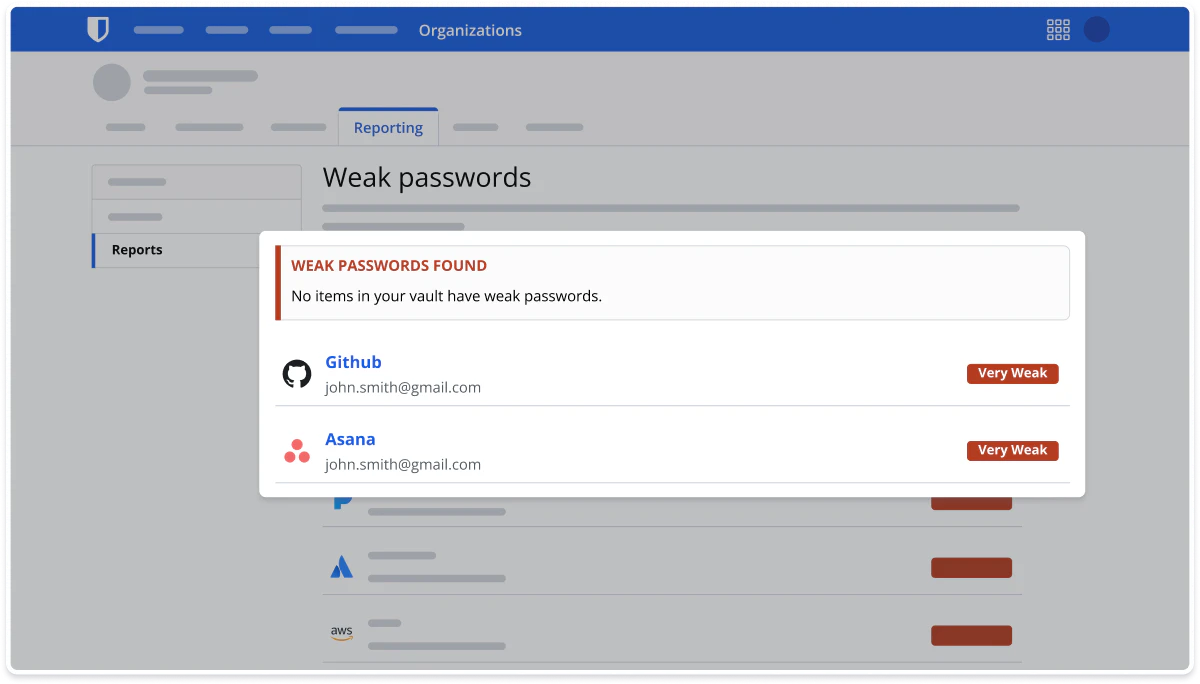Click the AWS service icon
1200x684 pixels.
pyautogui.click(x=341, y=633)
